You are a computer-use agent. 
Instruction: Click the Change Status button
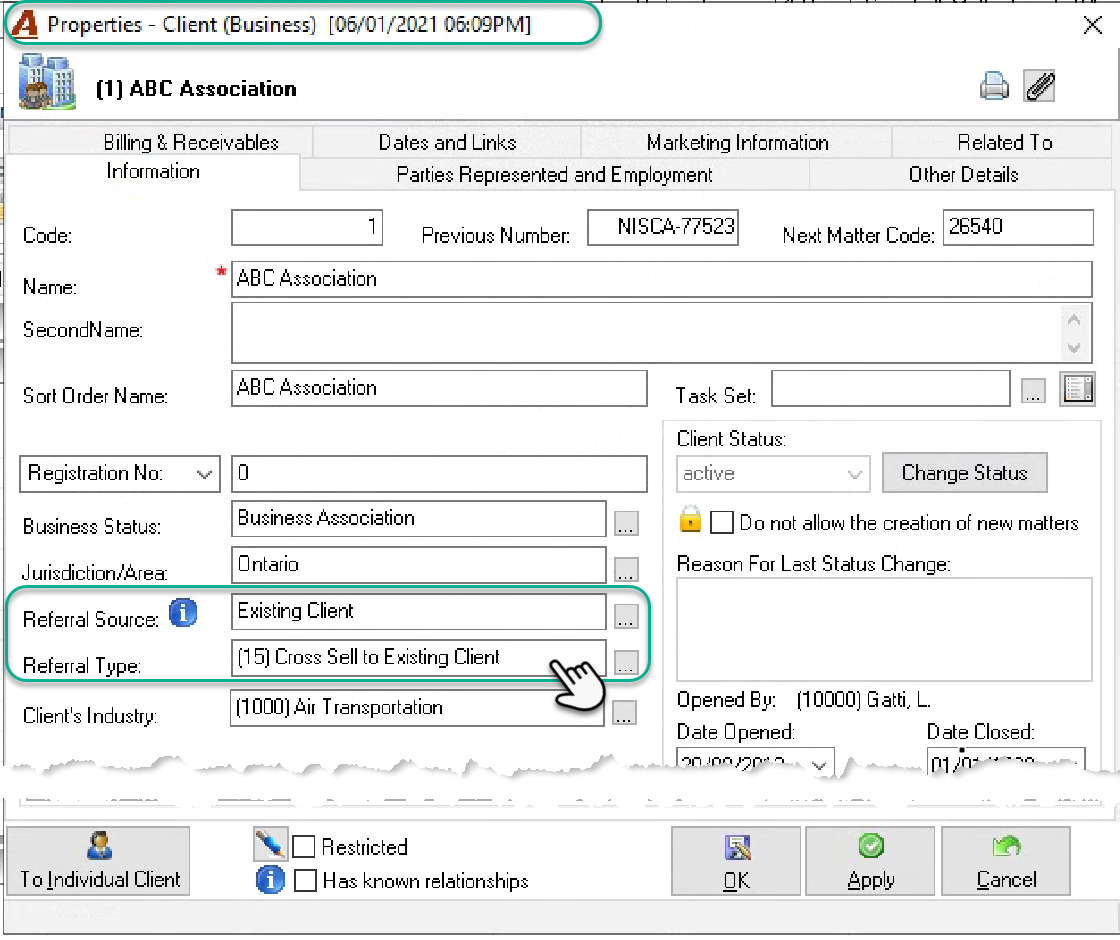pyautogui.click(x=964, y=472)
